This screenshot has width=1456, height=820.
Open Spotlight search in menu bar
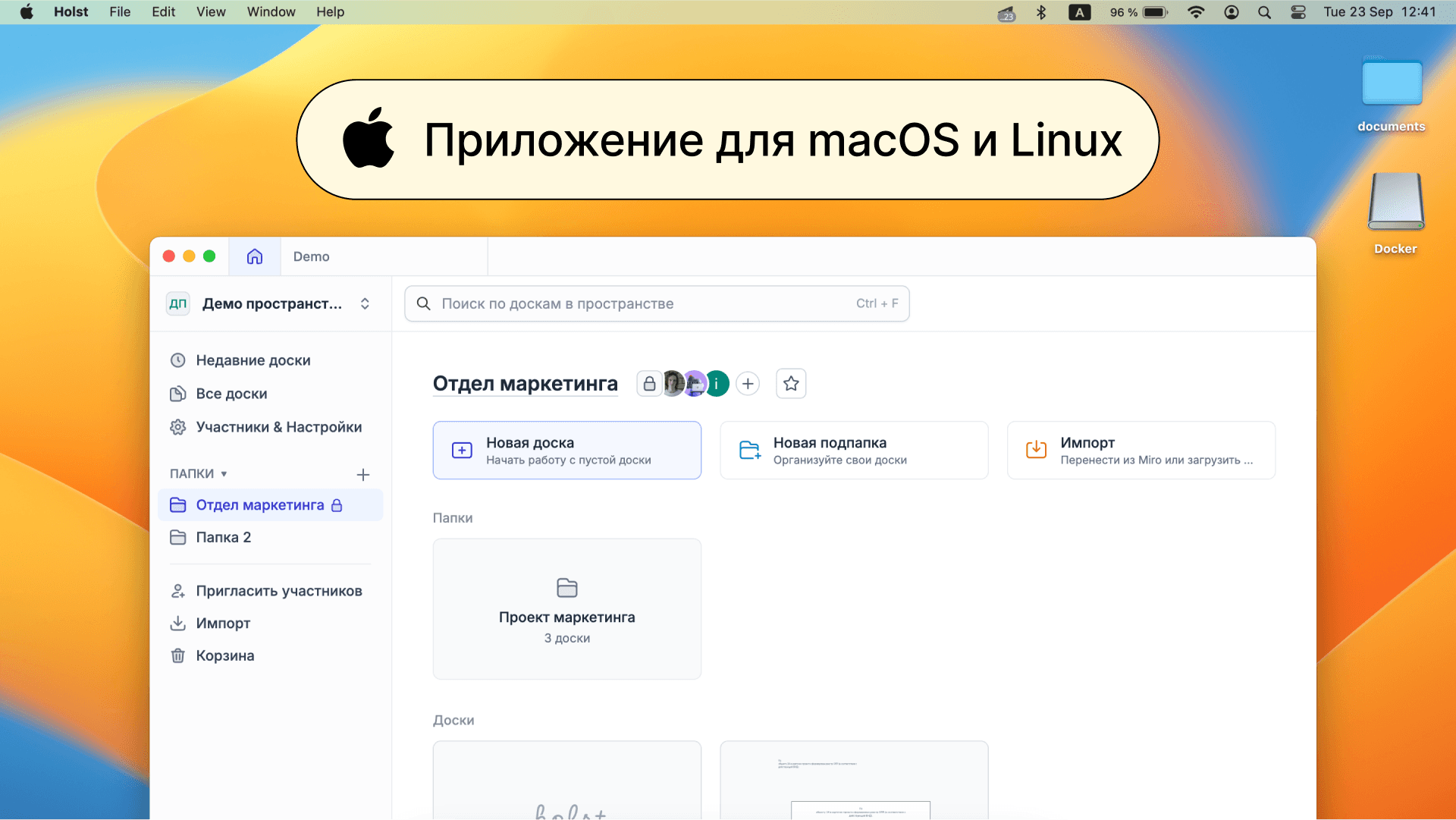coord(1264,12)
